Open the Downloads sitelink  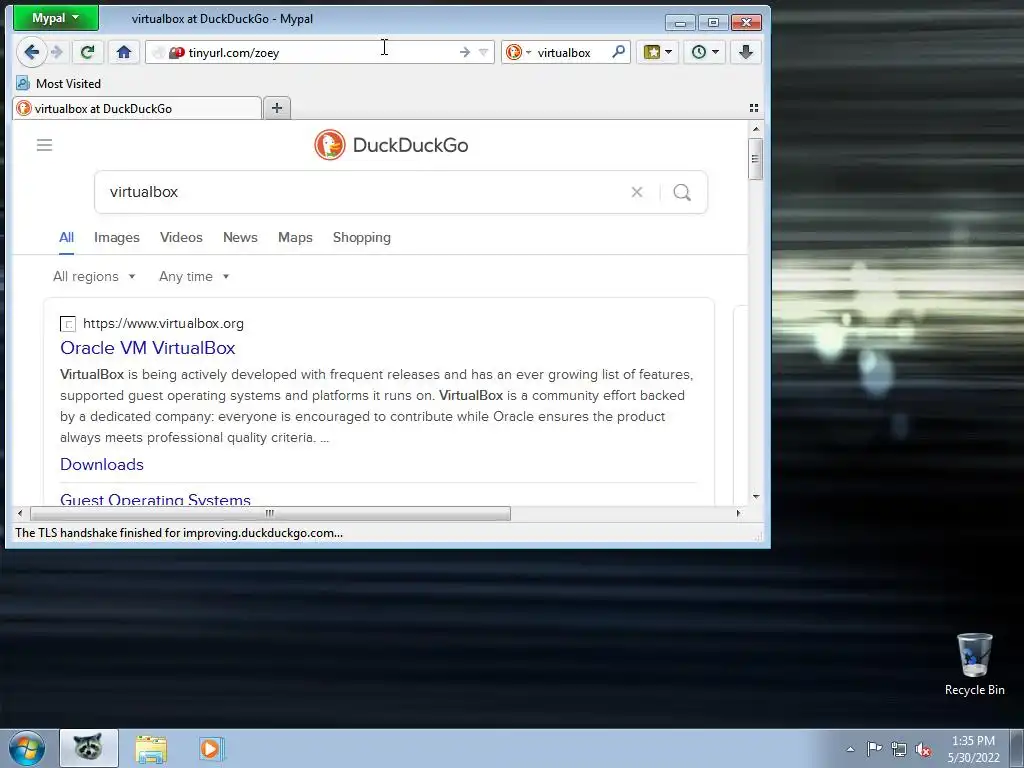click(102, 464)
